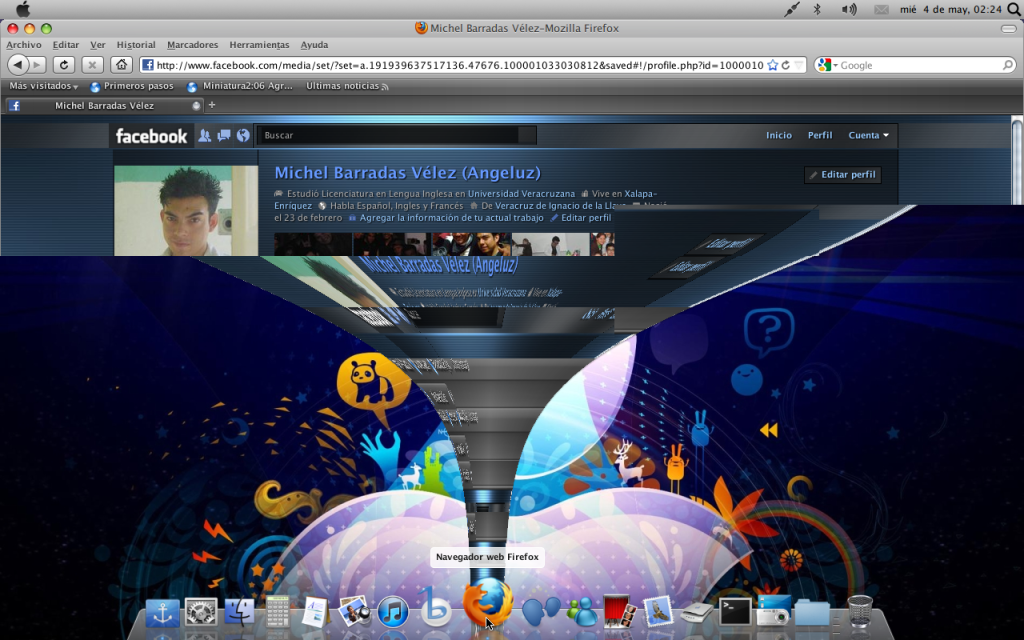
Task: Toggle the toolbar pill button in the title bar
Action: (1008, 29)
